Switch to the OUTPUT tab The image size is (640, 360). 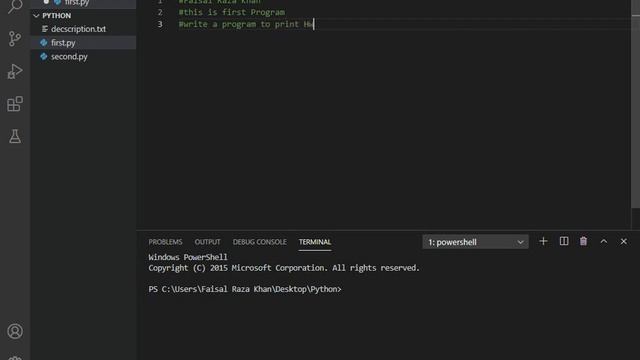click(x=207, y=242)
